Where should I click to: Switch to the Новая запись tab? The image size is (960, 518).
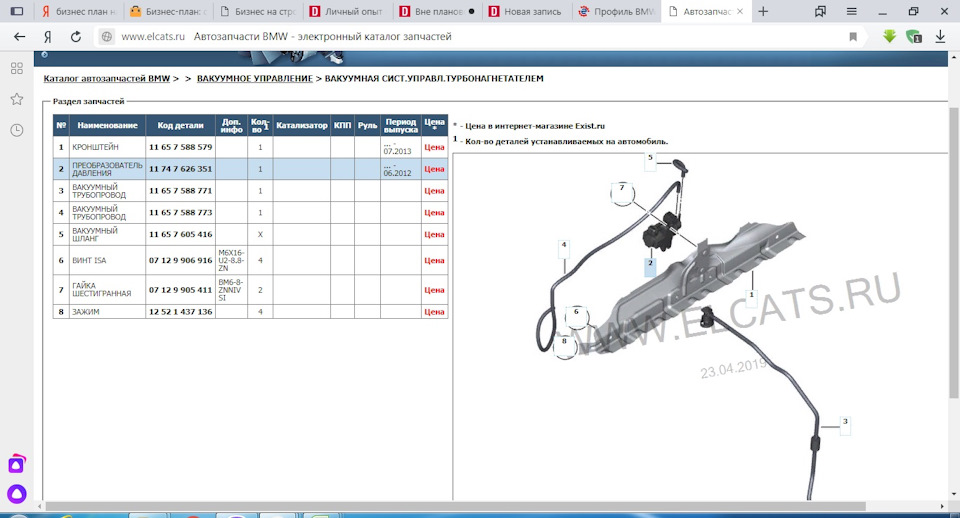coord(527,11)
